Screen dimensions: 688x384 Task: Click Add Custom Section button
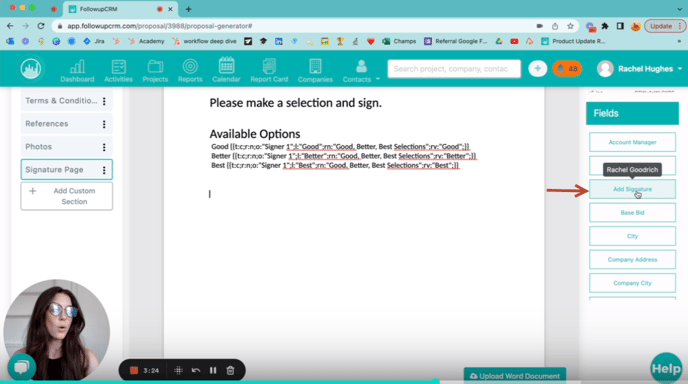coord(67,196)
